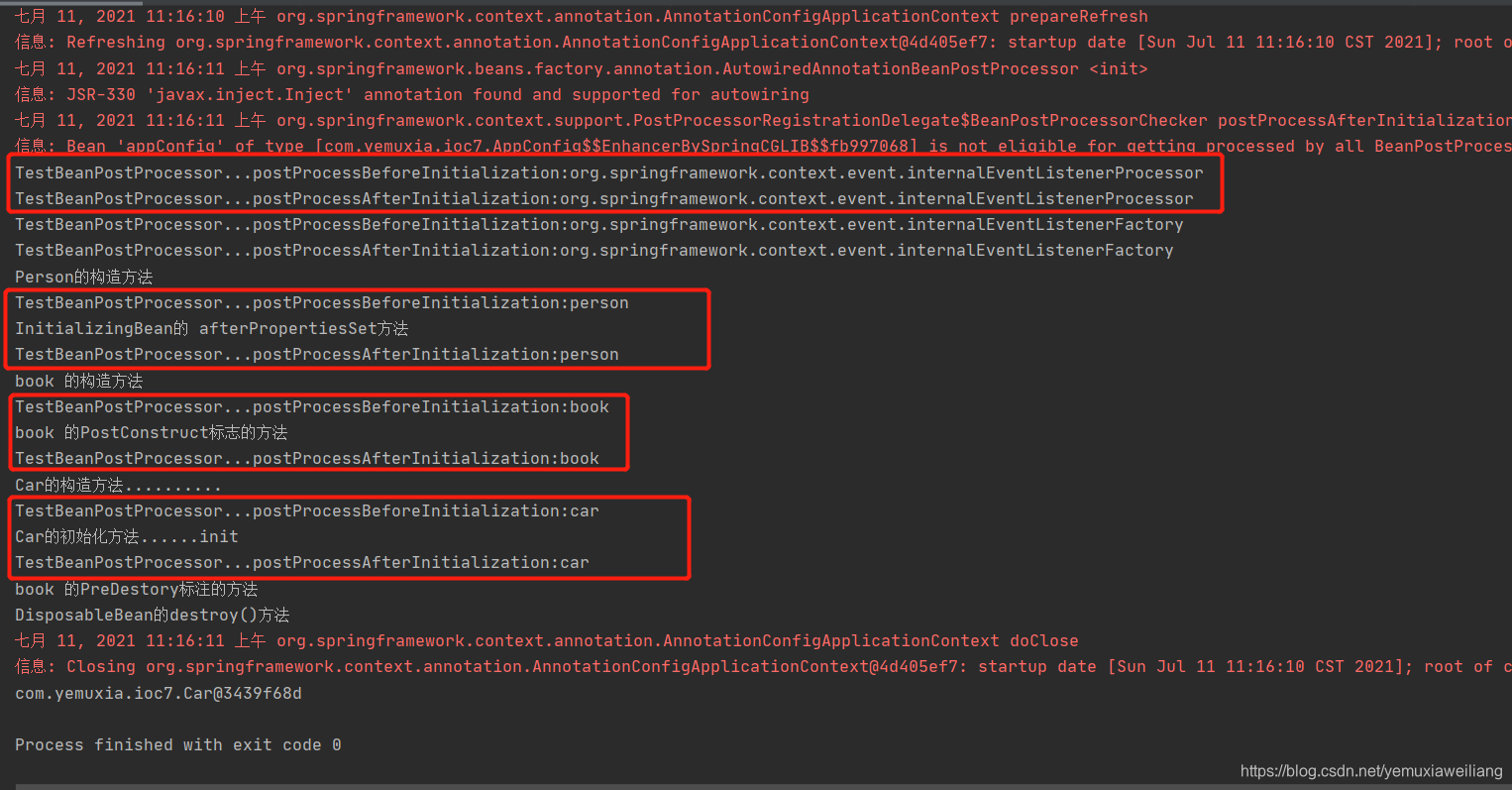
Task: Select the 'Closing org.springframework.context' log line
Action: [763, 667]
